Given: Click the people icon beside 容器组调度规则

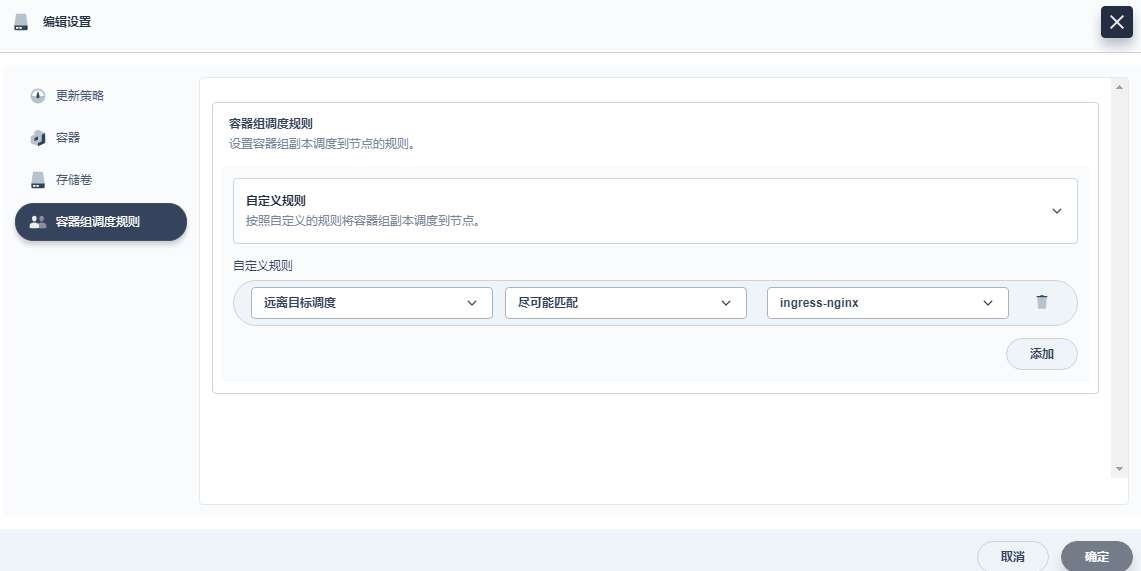Looking at the screenshot, I should [x=38, y=222].
